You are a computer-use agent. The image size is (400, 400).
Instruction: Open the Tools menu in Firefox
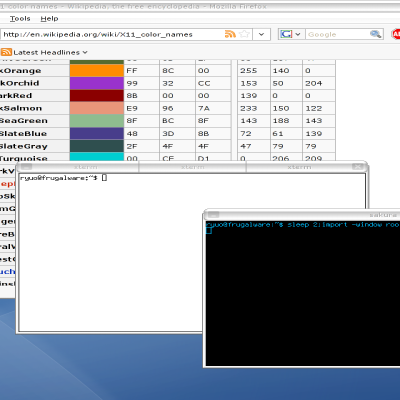(20, 19)
